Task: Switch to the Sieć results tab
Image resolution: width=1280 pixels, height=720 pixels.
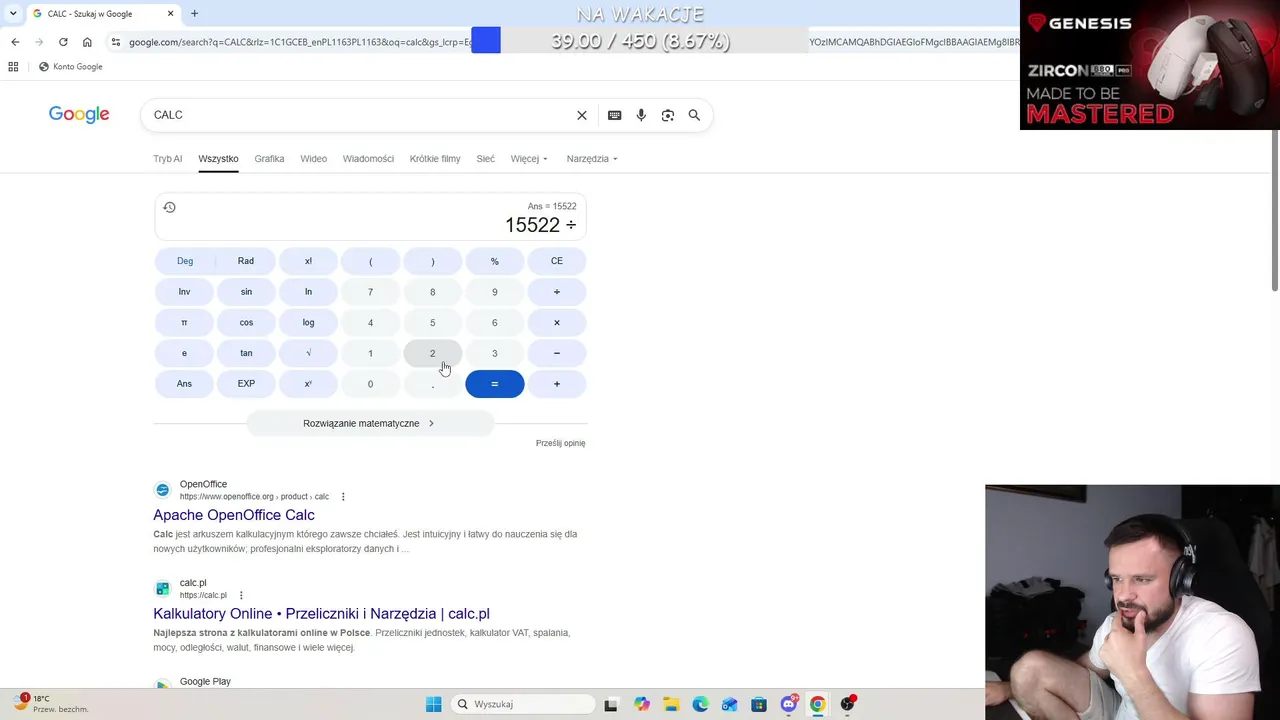Action: pyautogui.click(x=486, y=159)
